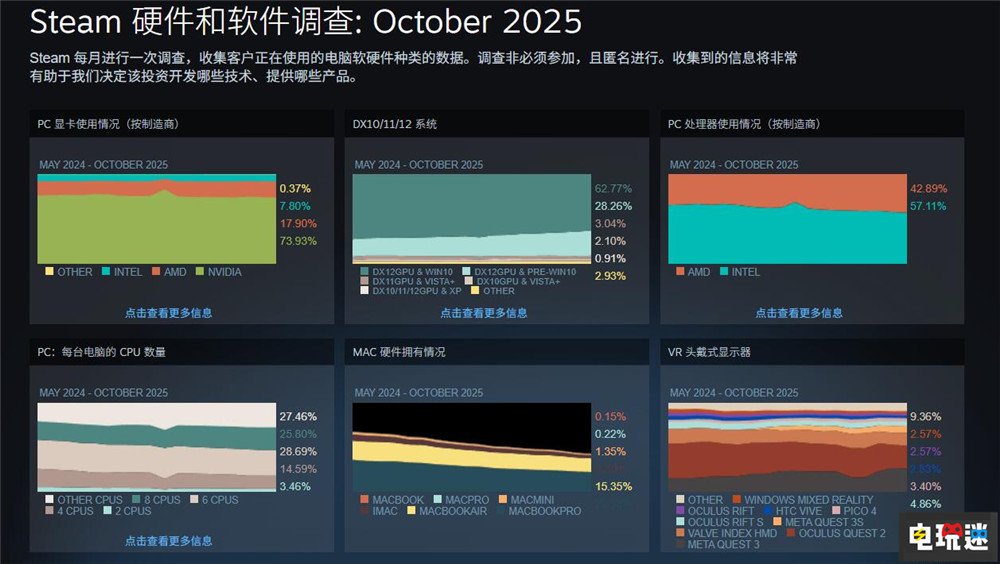
Task: Click the Steam 硬件和软件调查 page title
Action: [305, 22]
